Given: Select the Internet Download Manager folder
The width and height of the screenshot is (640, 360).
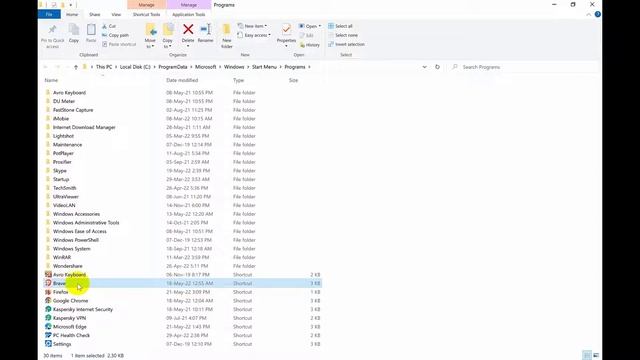Looking at the screenshot, I should point(84,127).
